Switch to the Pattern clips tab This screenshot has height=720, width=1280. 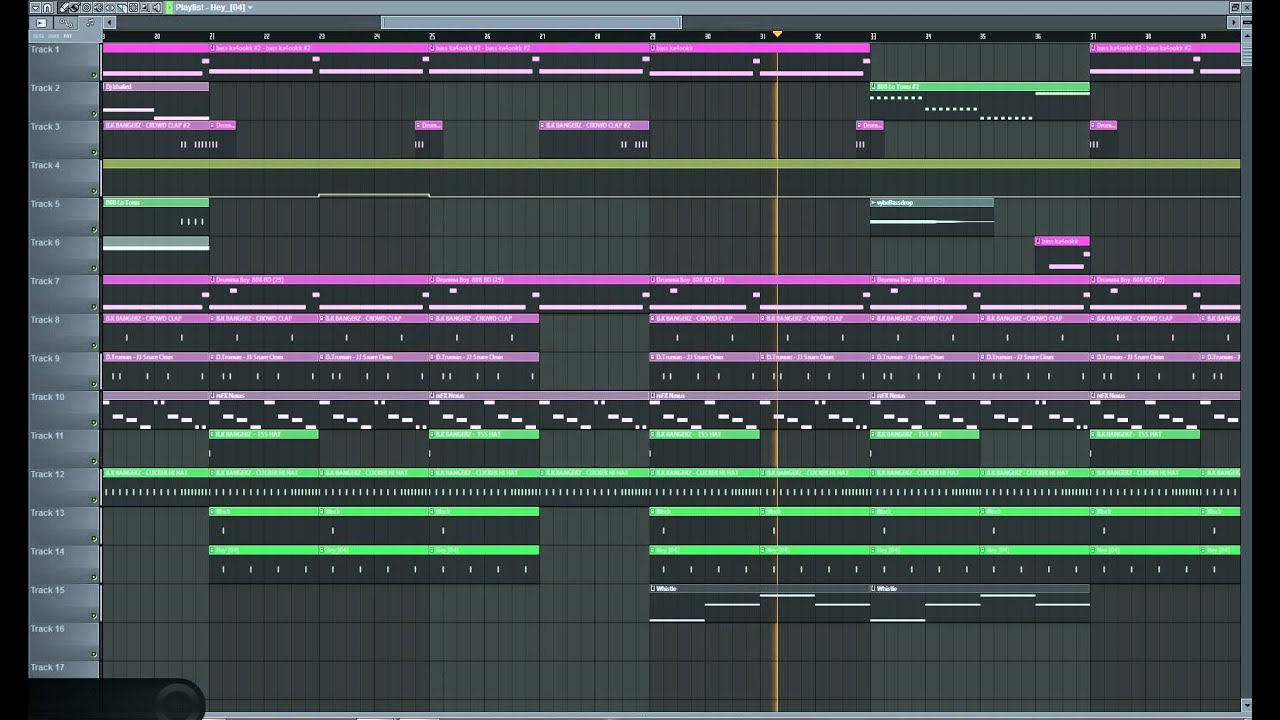pos(90,22)
